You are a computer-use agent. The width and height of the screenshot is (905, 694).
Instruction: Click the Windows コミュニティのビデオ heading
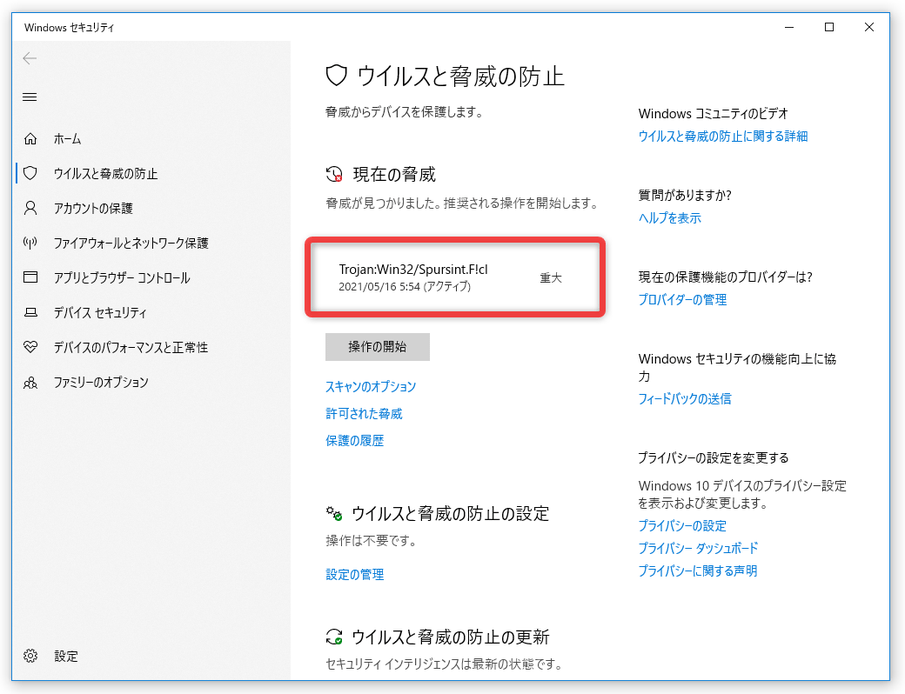[x=713, y=114]
